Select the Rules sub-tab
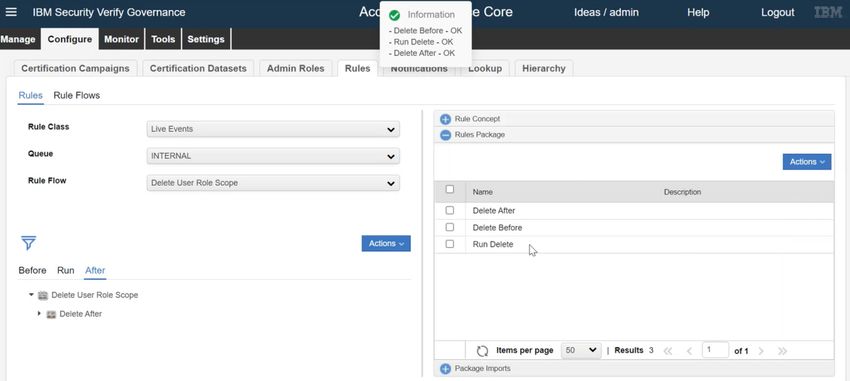 pyautogui.click(x=30, y=95)
